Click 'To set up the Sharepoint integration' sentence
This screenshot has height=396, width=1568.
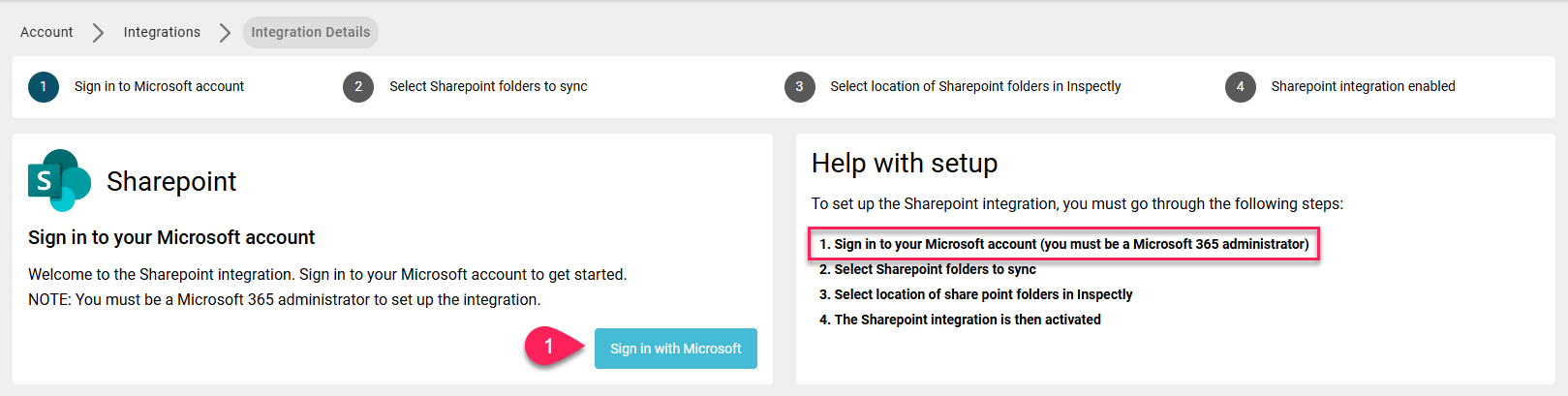(x=1077, y=204)
